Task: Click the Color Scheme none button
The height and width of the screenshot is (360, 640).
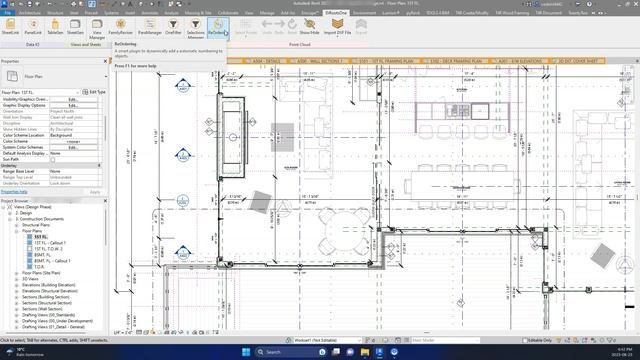Action: coord(73,142)
